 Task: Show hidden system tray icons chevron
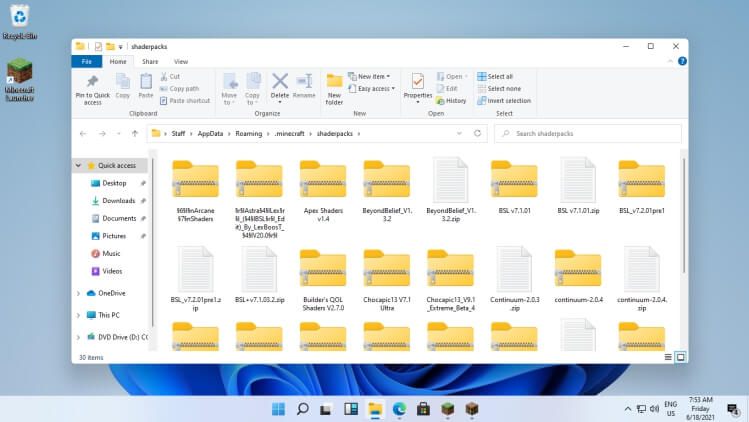(x=628, y=409)
